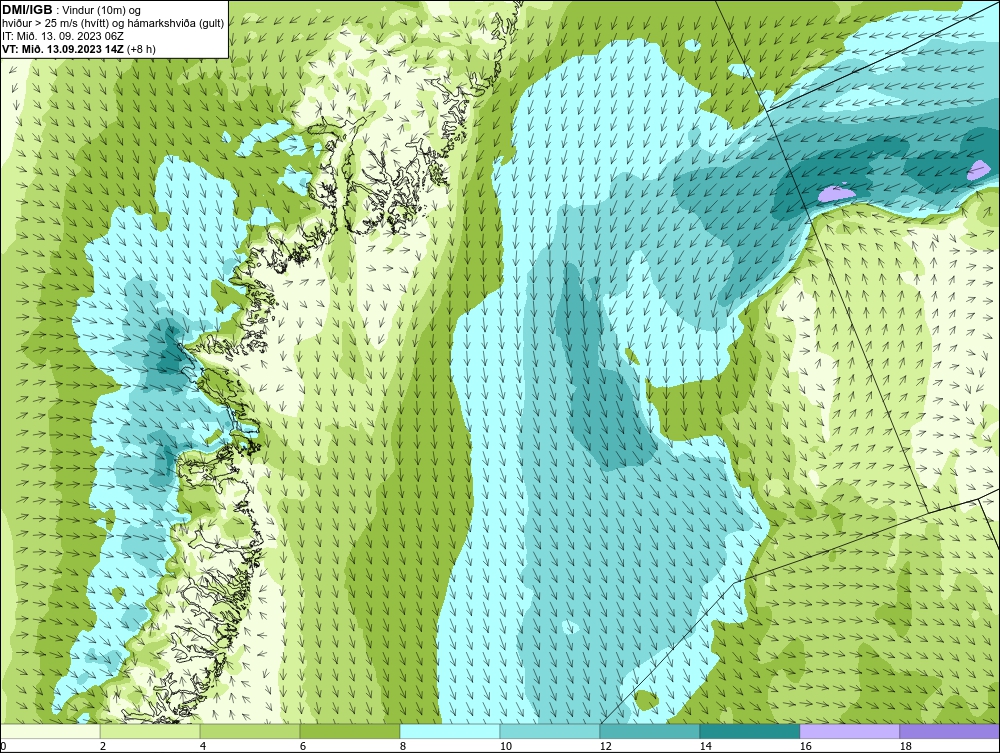Click the 14–16 m/s dark teal legend swatch
The height and width of the screenshot is (753, 1000).
749,731
